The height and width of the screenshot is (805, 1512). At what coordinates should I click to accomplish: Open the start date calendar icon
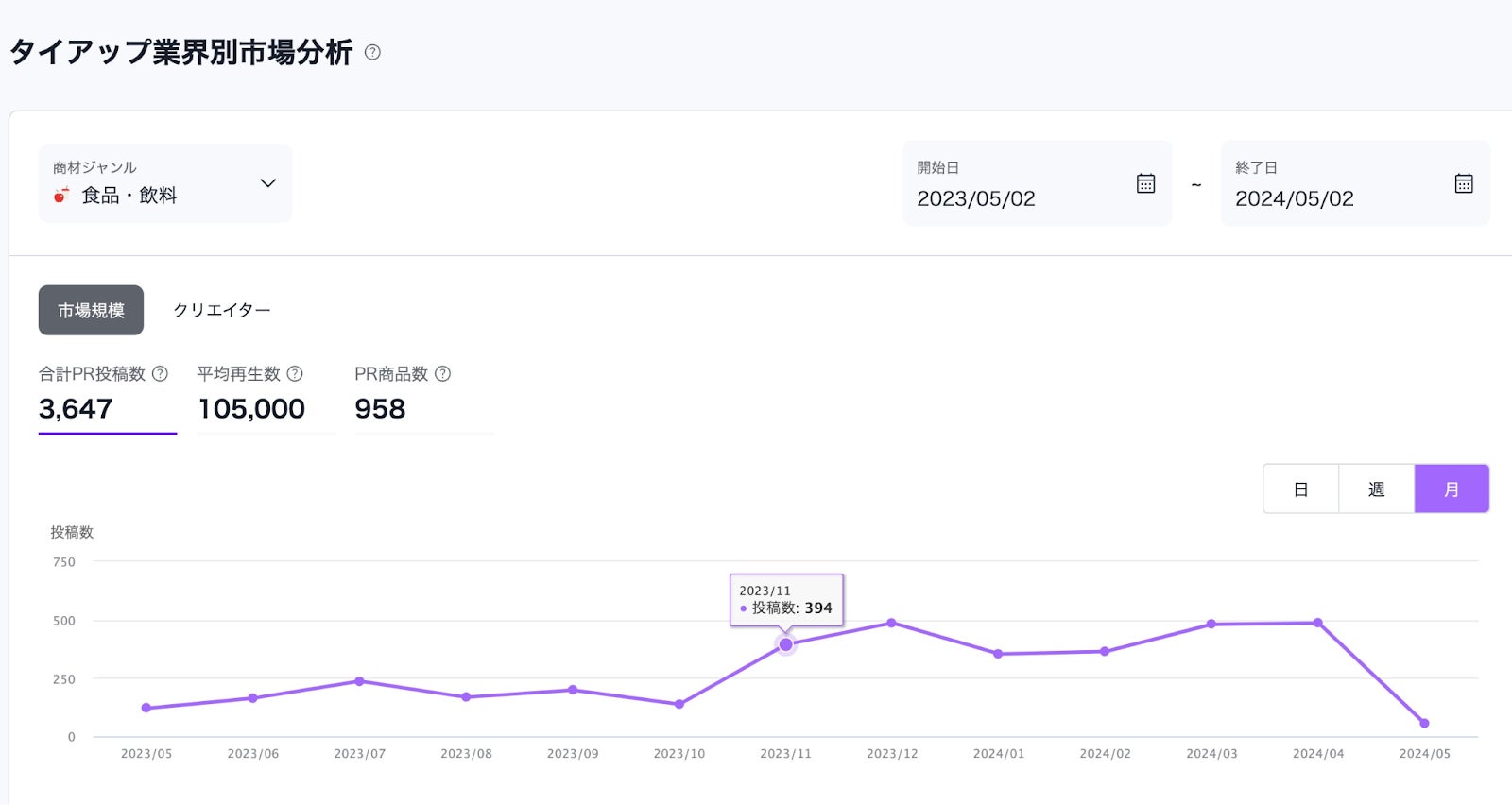point(1145,183)
